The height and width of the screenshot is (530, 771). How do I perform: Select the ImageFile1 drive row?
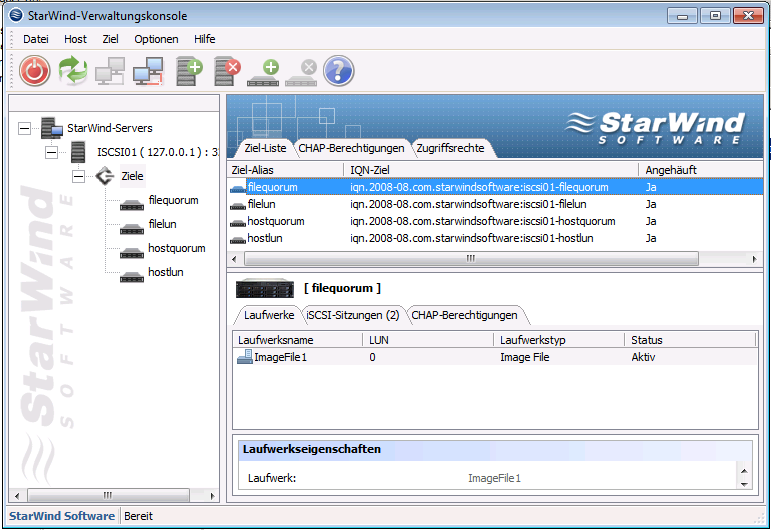[495, 357]
